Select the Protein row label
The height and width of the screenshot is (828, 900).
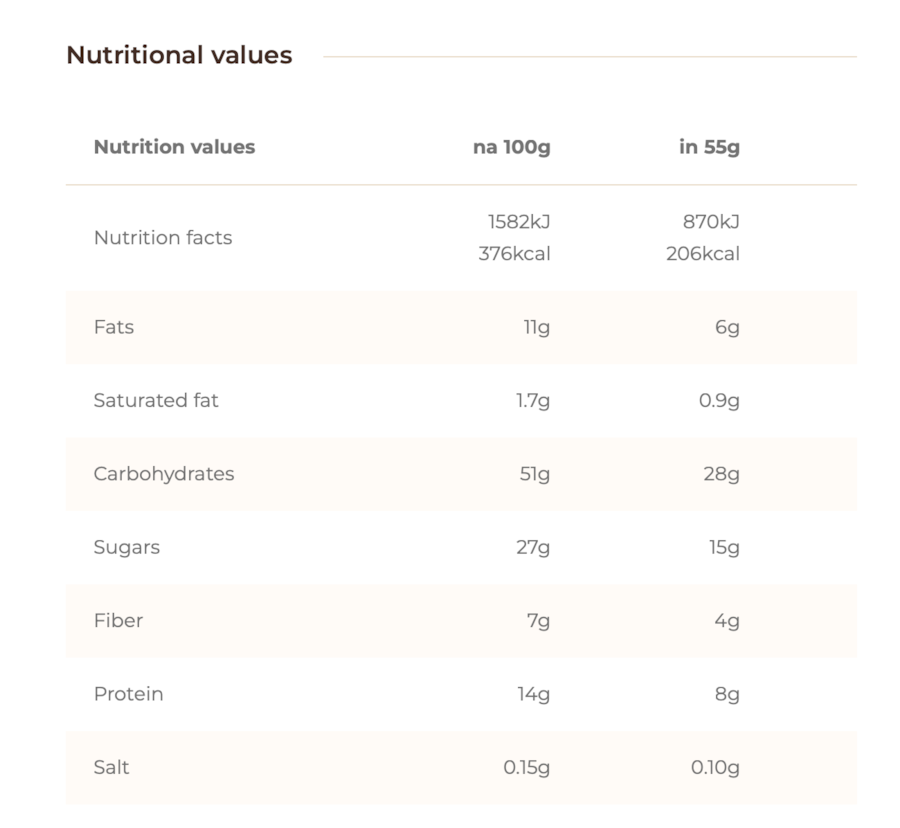coord(128,694)
